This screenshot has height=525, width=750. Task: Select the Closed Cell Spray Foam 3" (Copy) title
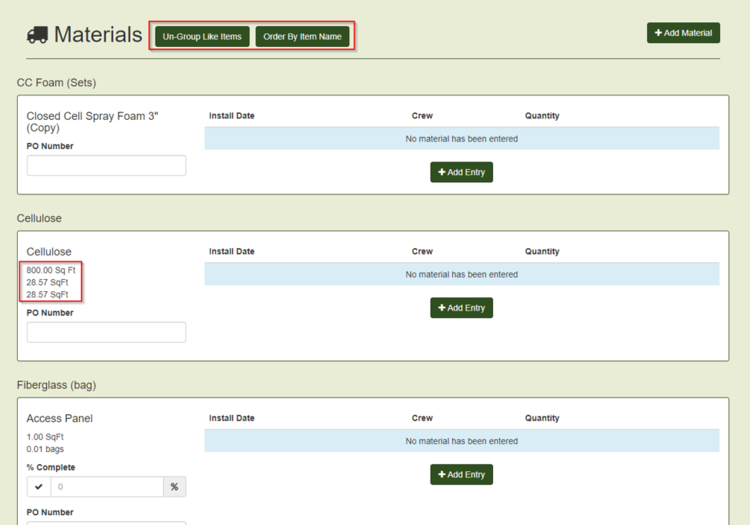coord(92,122)
